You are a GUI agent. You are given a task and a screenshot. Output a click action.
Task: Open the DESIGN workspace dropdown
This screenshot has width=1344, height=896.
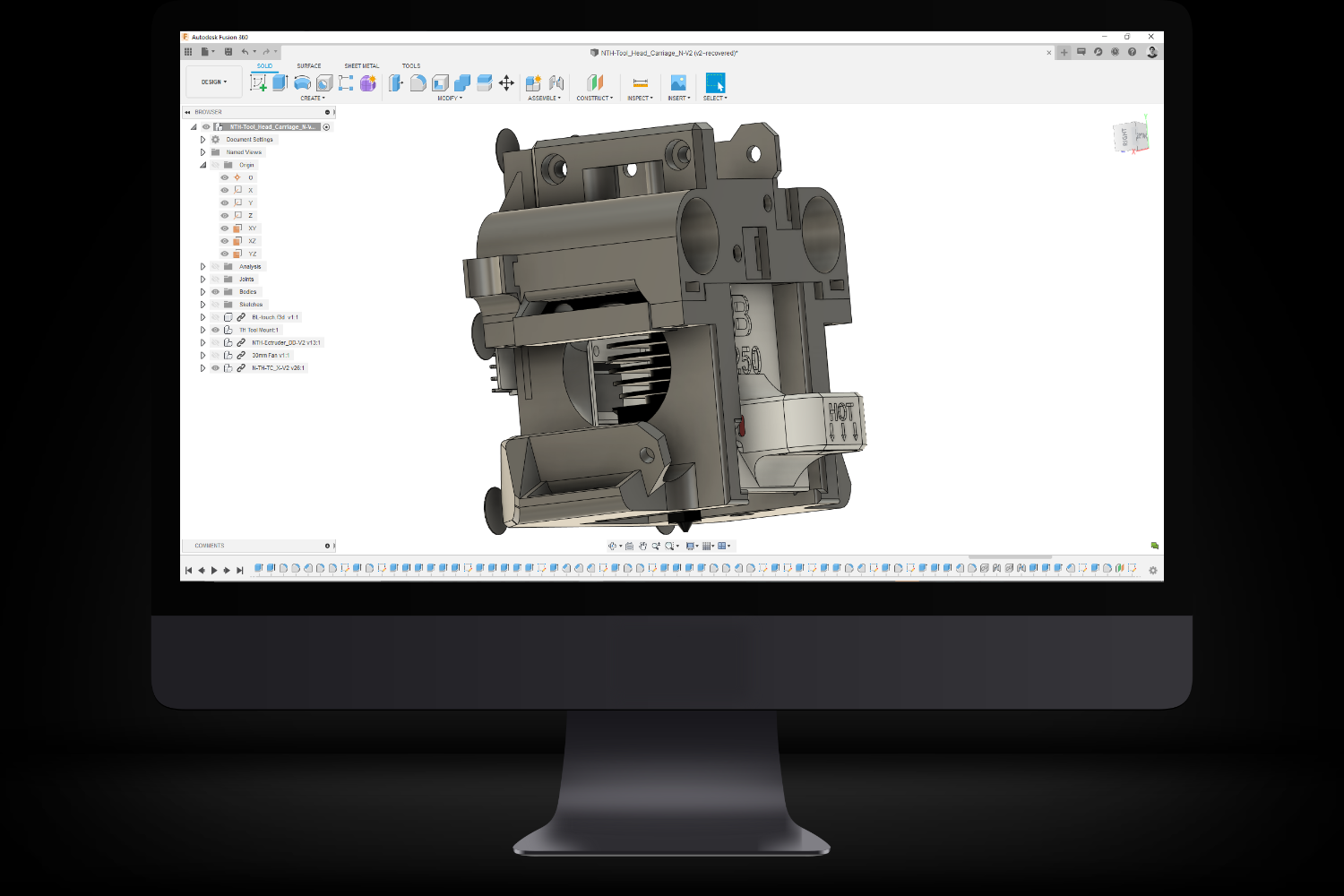[214, 82]
